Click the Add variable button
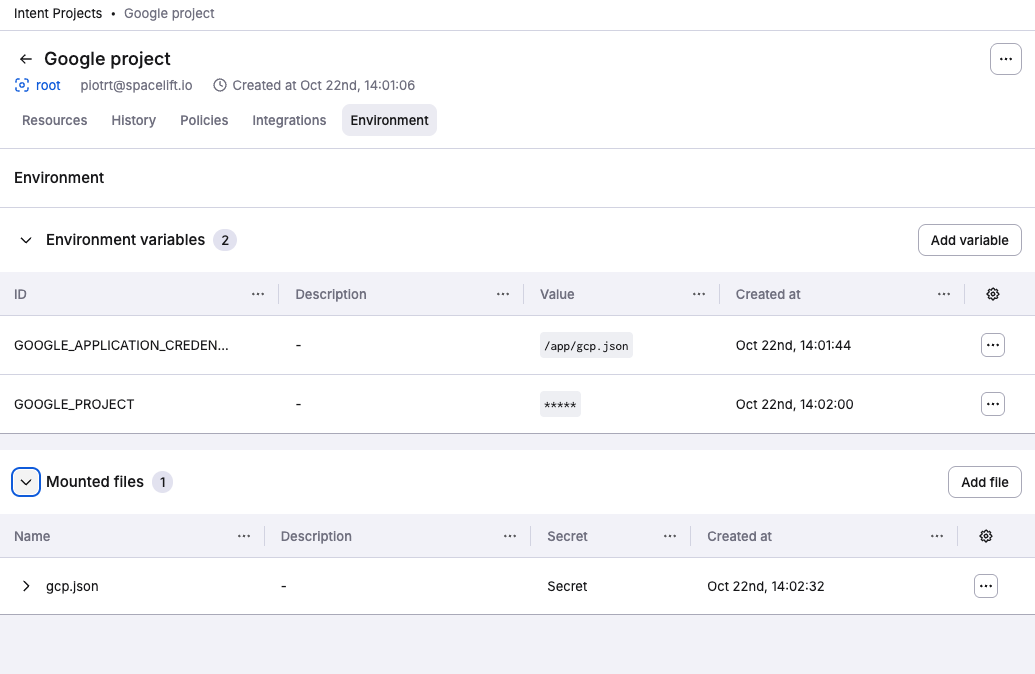 point(969,240)
